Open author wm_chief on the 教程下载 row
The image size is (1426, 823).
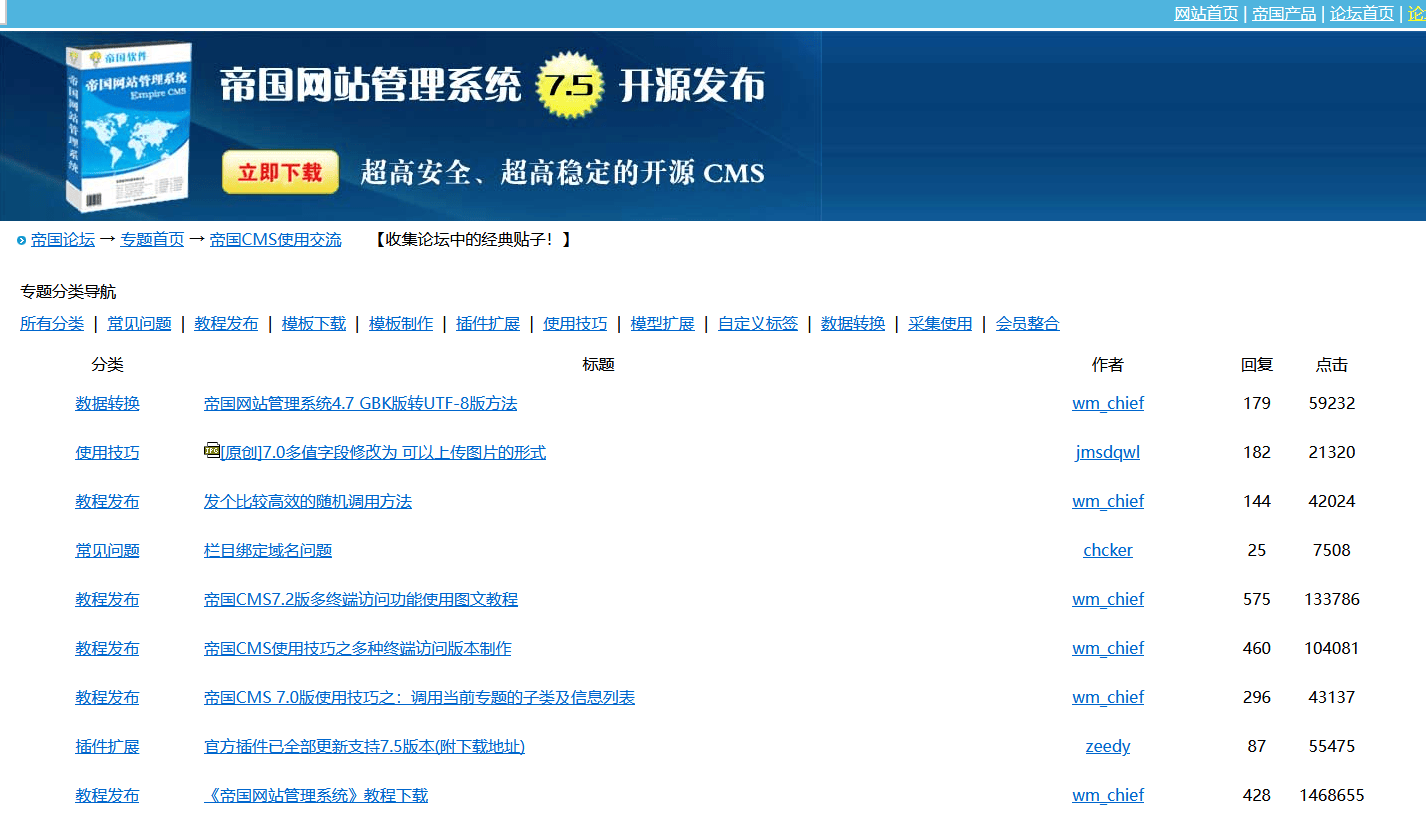1108,796
